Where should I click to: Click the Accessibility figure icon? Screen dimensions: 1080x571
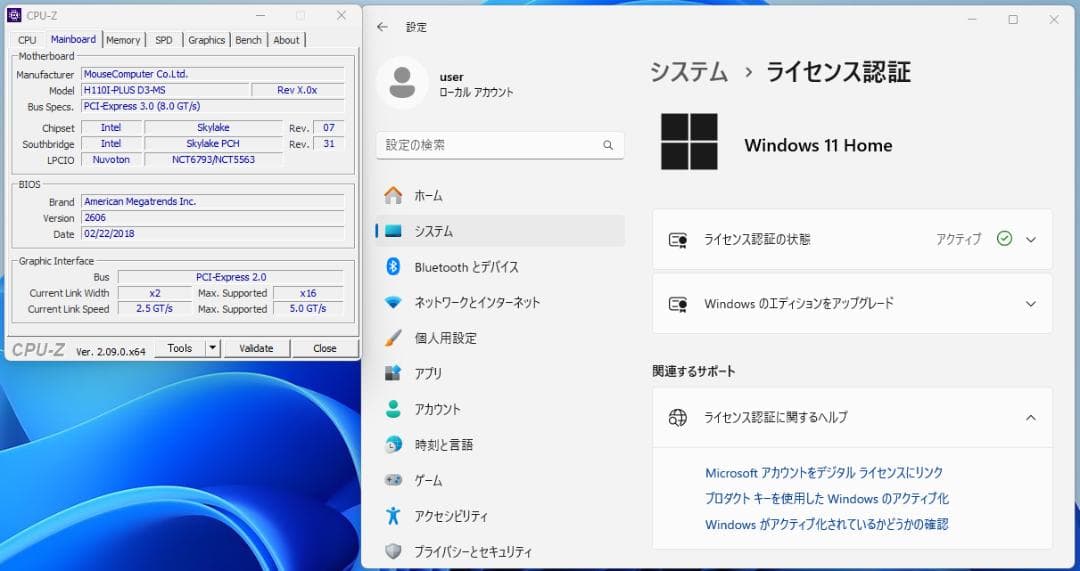(x=393, y=516)
